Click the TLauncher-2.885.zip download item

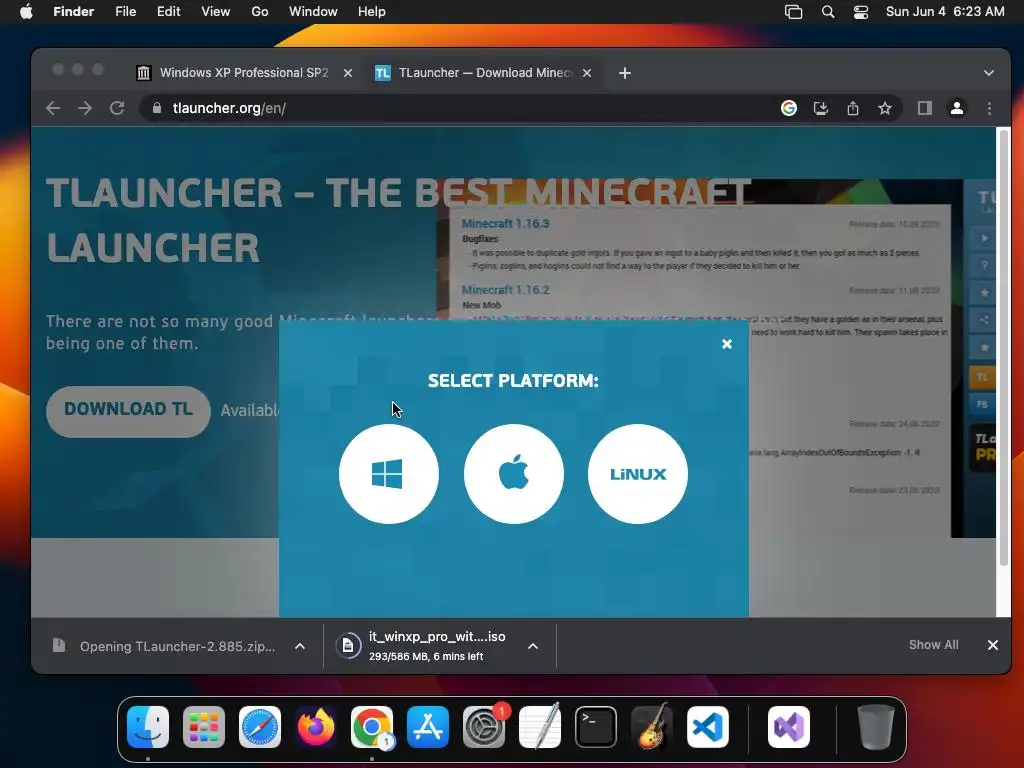[x=164, y=647]
